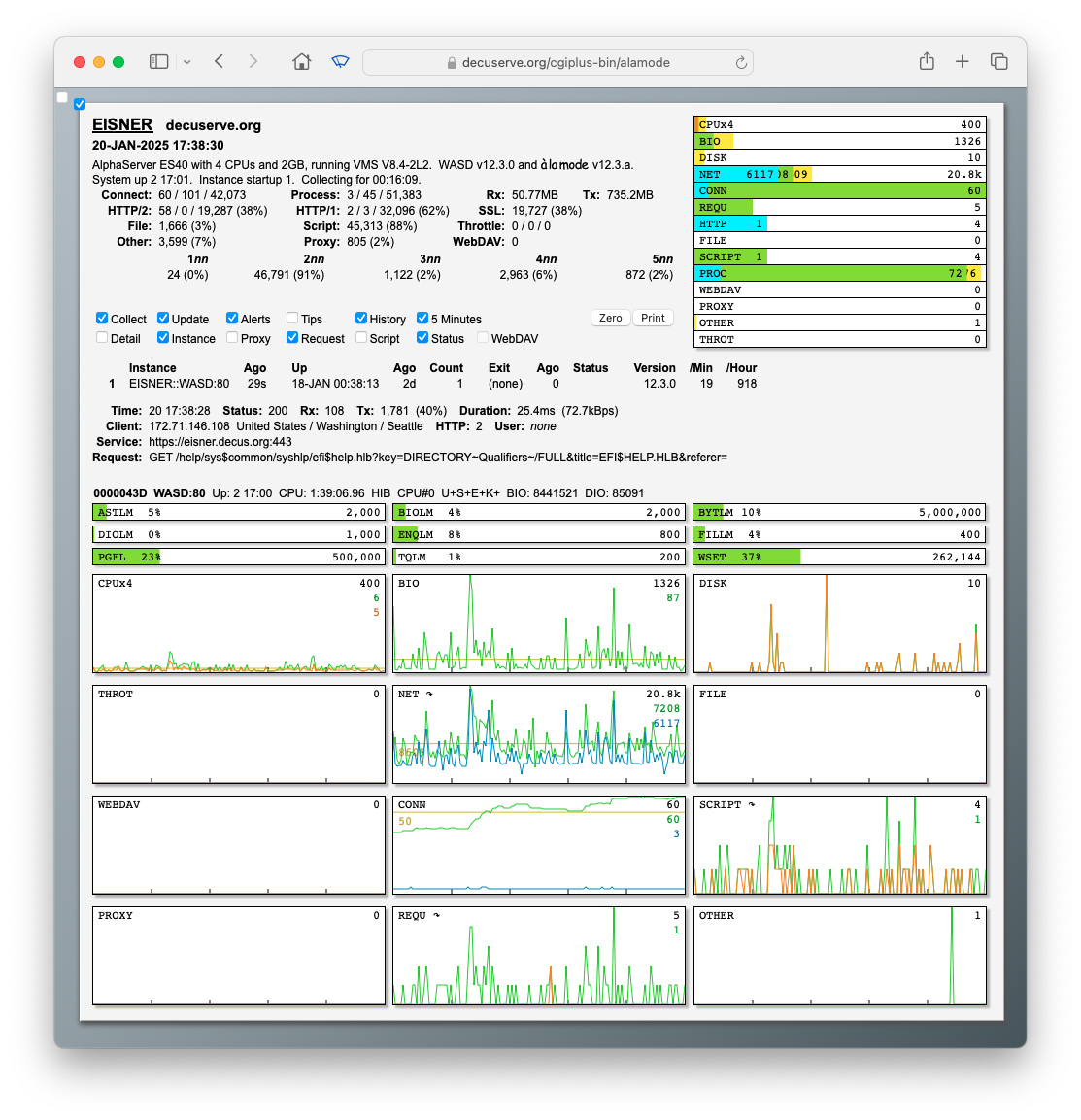This screenshot has height=1120, width=1081.
Task: Toggle the History checkbox
Action: pyautogui.click(x=361, y=318)
